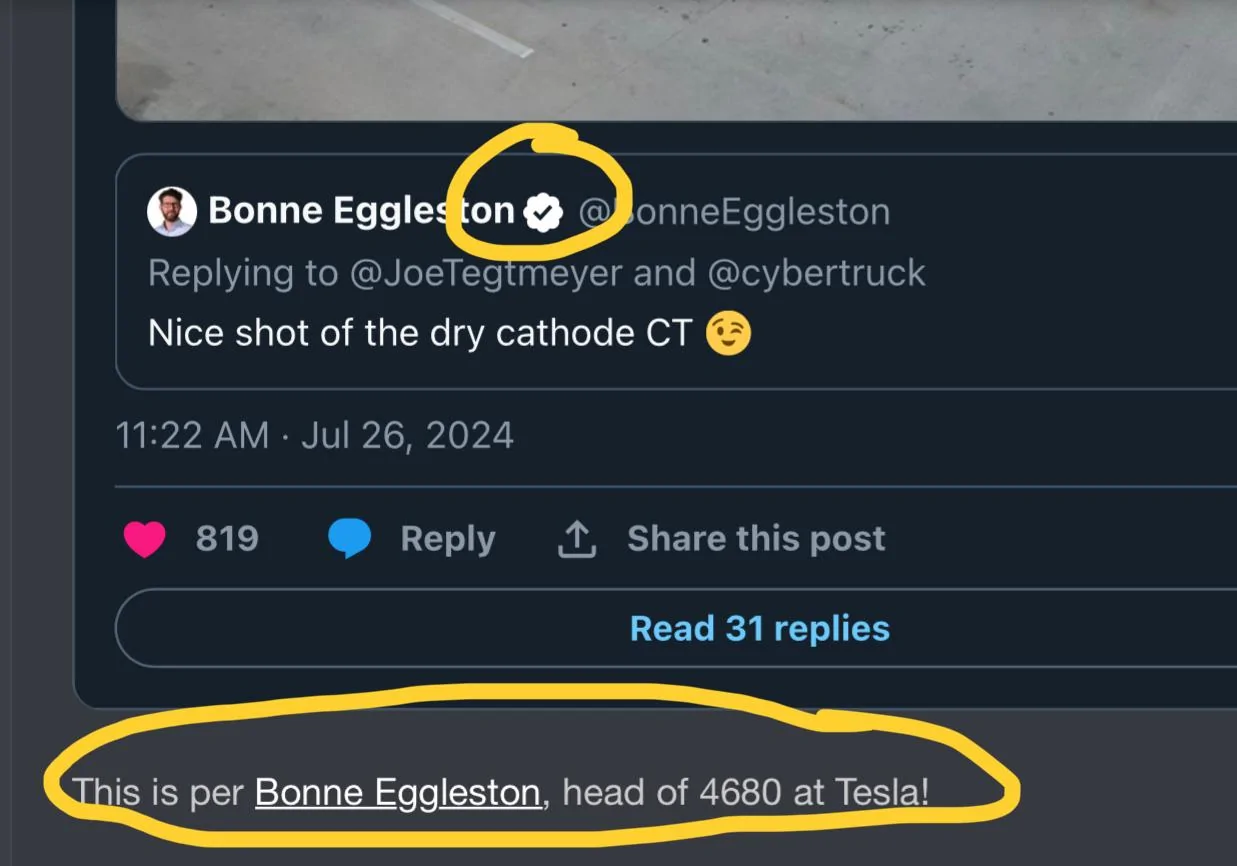Click the blue reply speech bubble icon
The width and height of the screenshot is (1237, 866).
pyautogui.click(x=349, y=539)
